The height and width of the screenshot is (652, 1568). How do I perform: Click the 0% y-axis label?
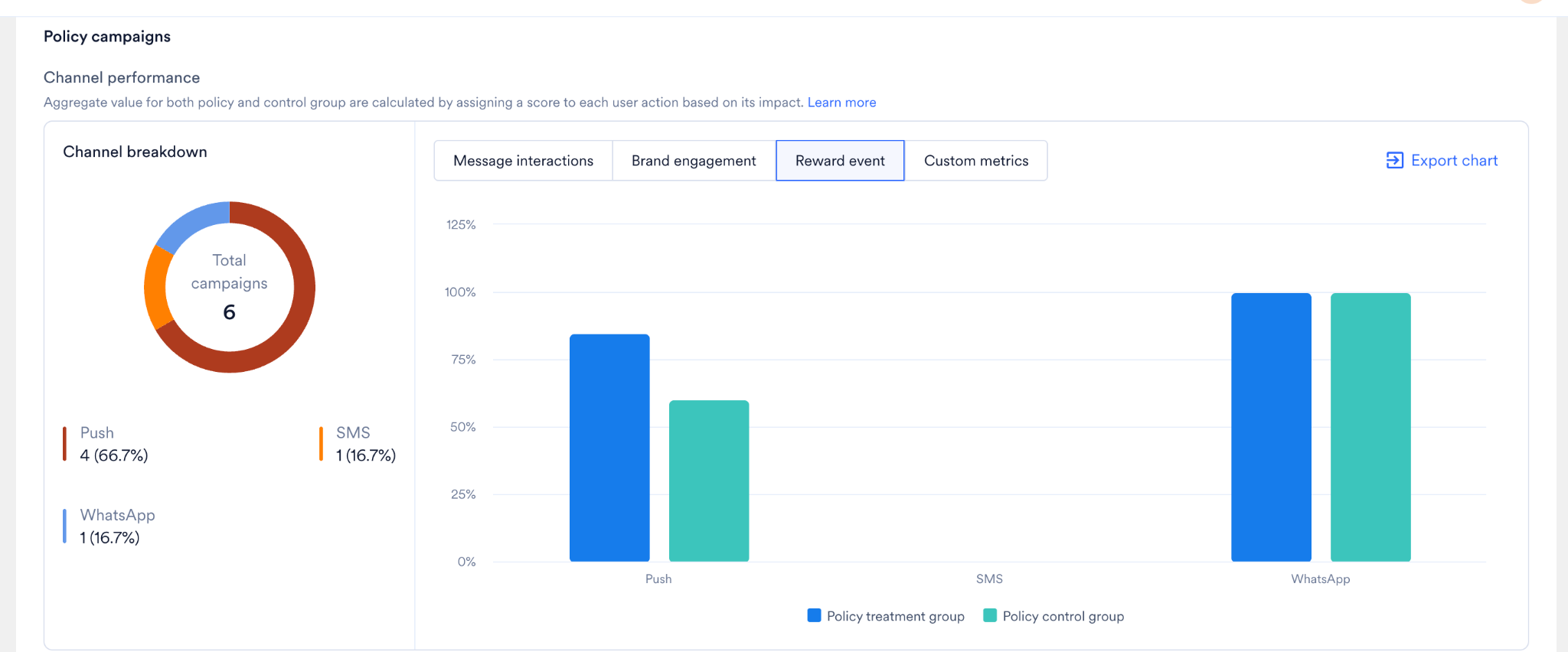(467, 562)
